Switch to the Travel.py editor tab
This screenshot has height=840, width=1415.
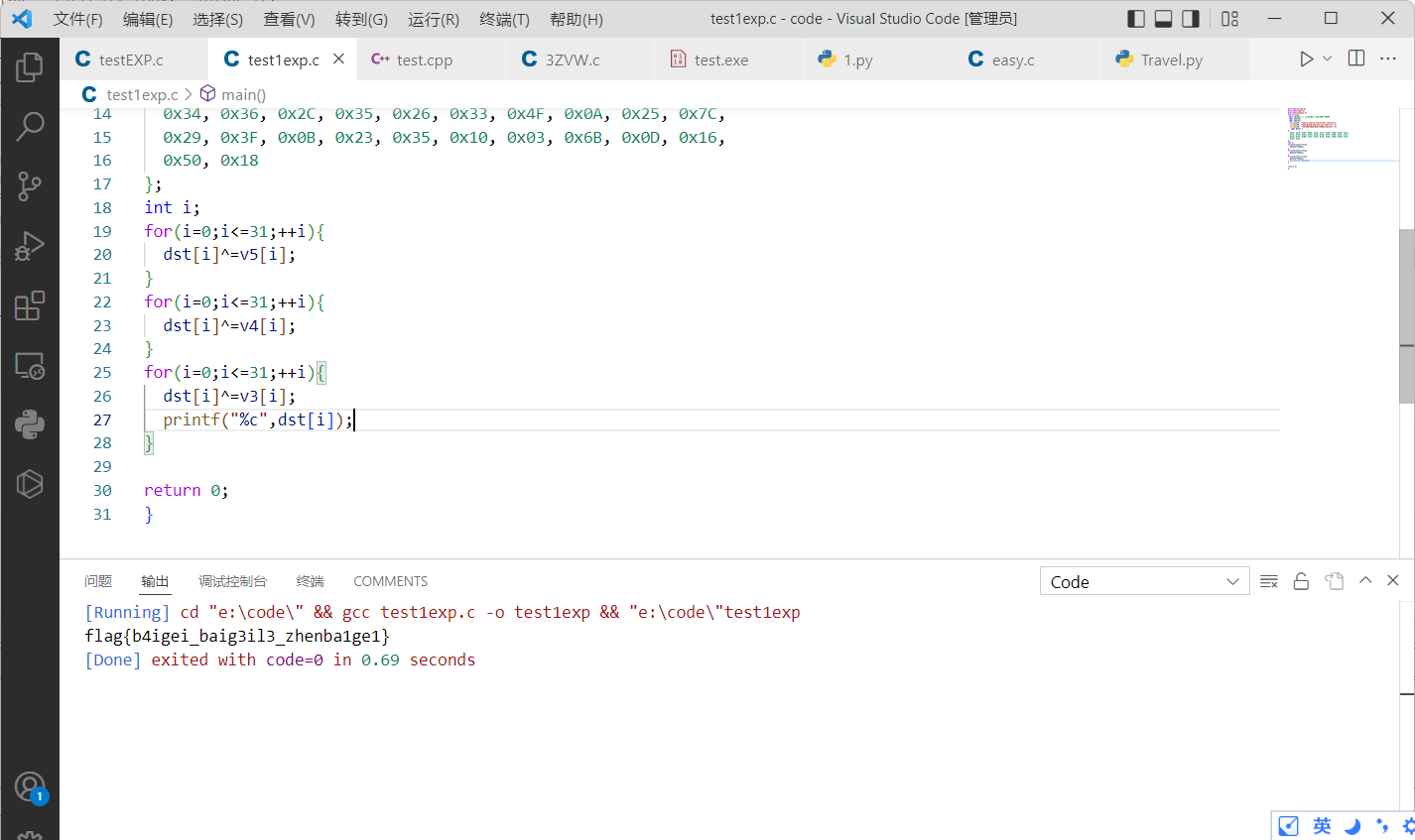click(x=1175, y=60)
